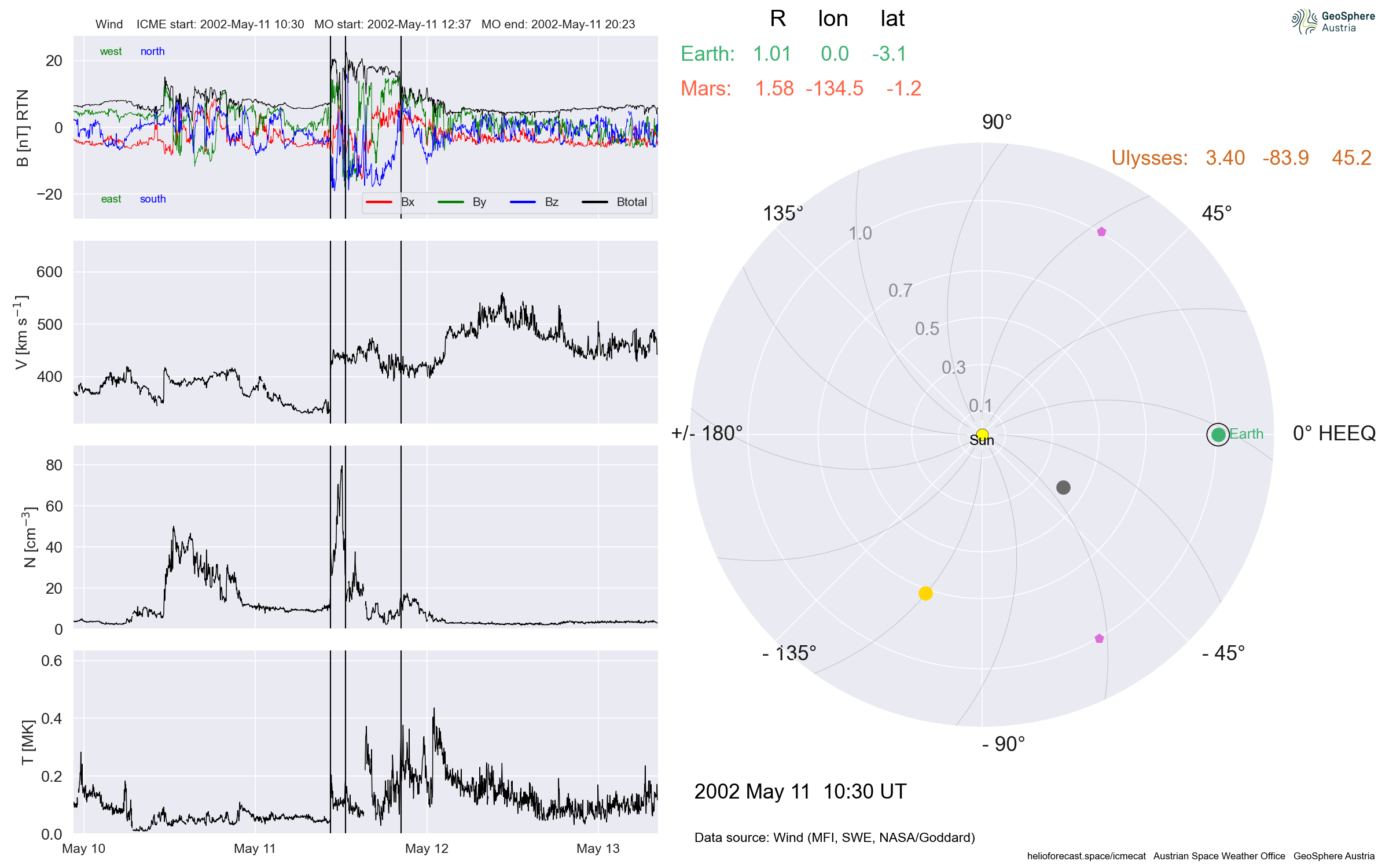The width and height of the screenshot is (1389, 868).
Task: Click the gray planet dot near 0.4 AU
Action: pyautogui.click(x=1063, y=487)
